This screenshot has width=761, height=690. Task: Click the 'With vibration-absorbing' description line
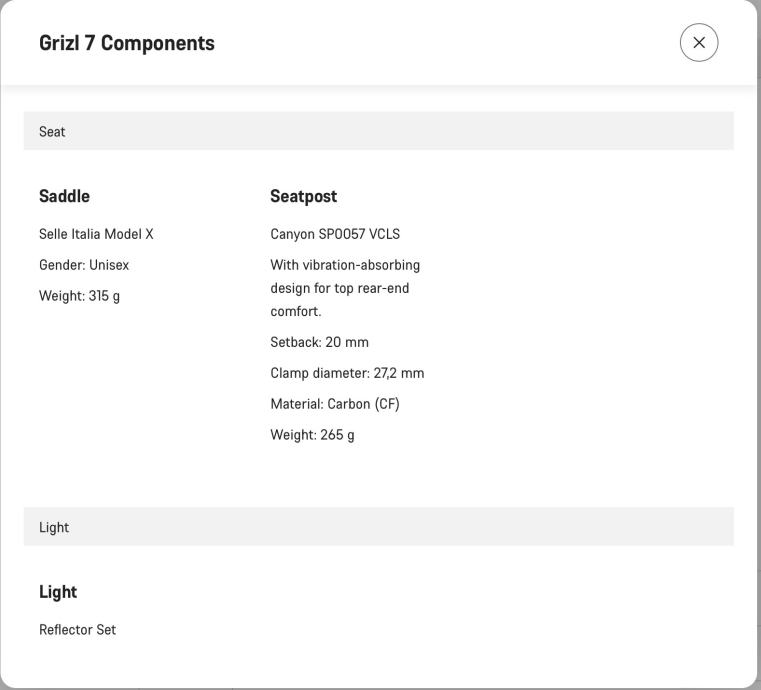(345, 265)
